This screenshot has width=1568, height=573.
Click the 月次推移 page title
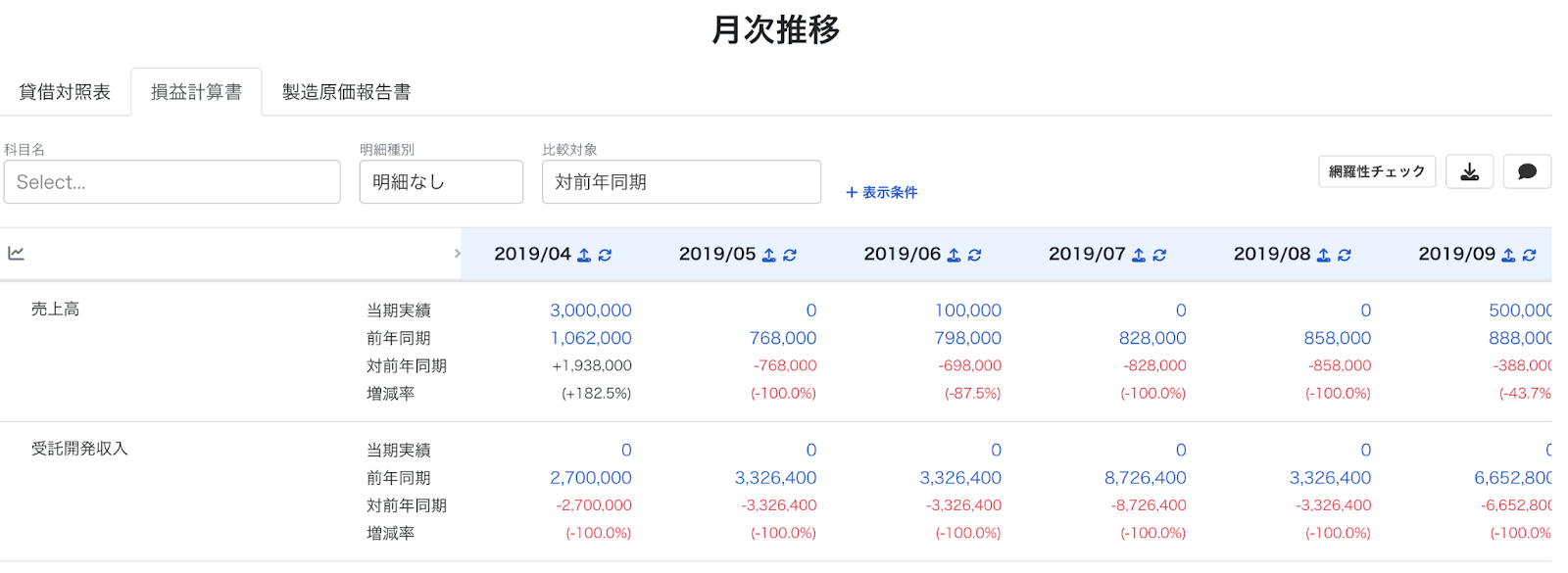[776, 29]
